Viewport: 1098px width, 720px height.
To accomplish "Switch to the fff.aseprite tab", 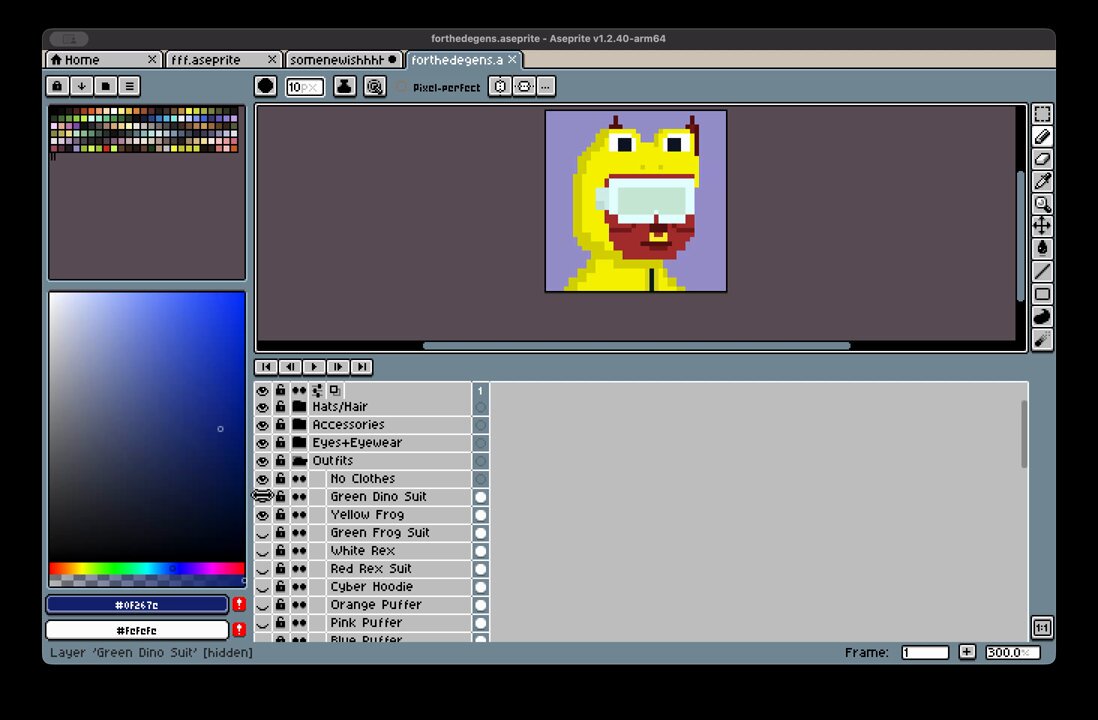I will (224, 60).
